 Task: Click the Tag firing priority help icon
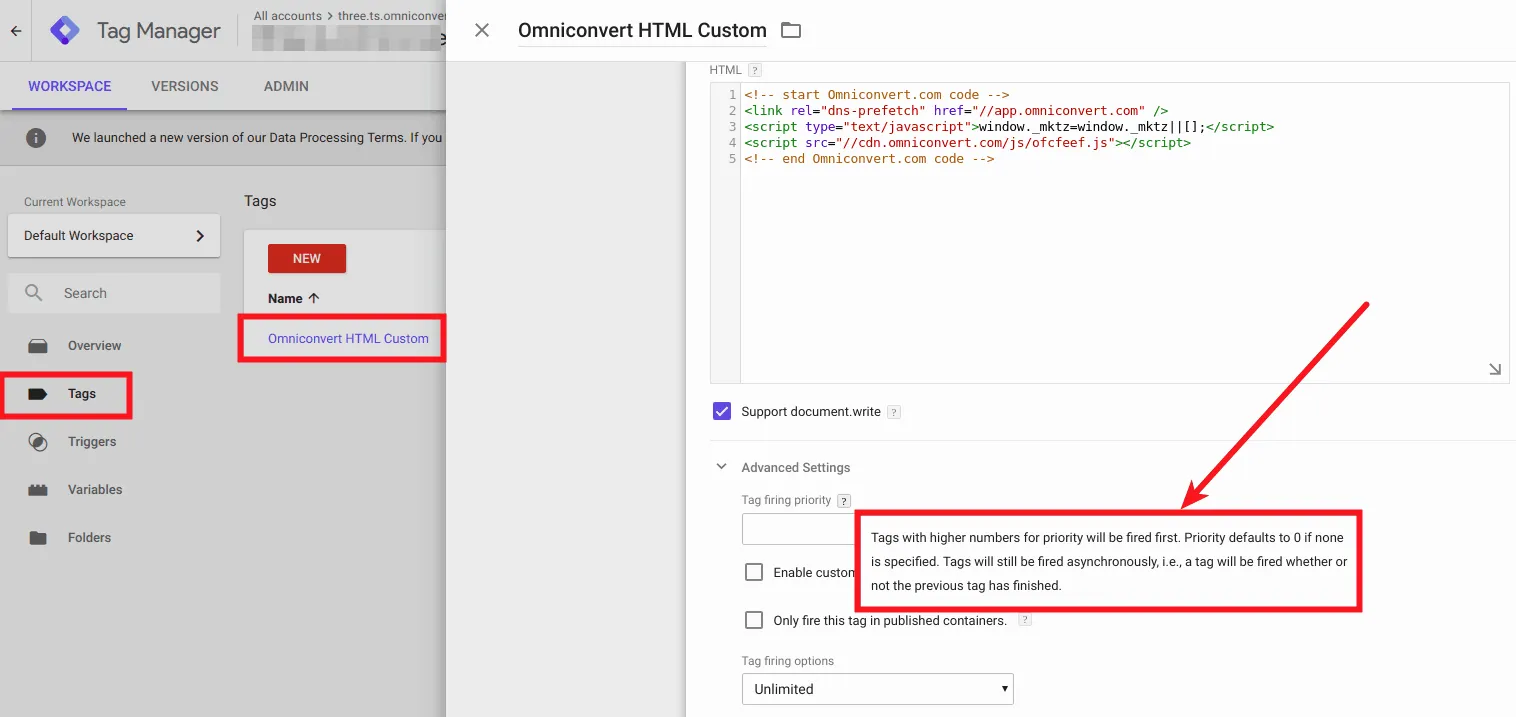(x=844, y=500)
